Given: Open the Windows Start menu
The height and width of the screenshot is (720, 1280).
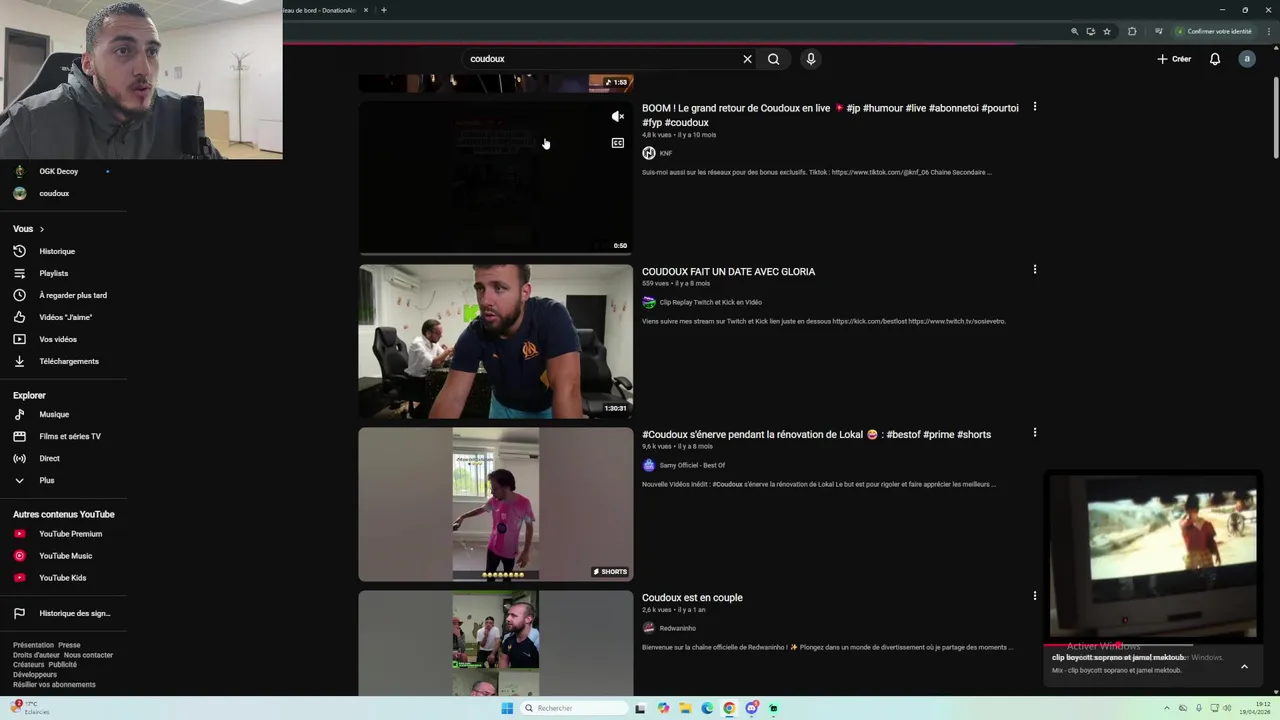Looking at the screenshot, I should point(507,708).
